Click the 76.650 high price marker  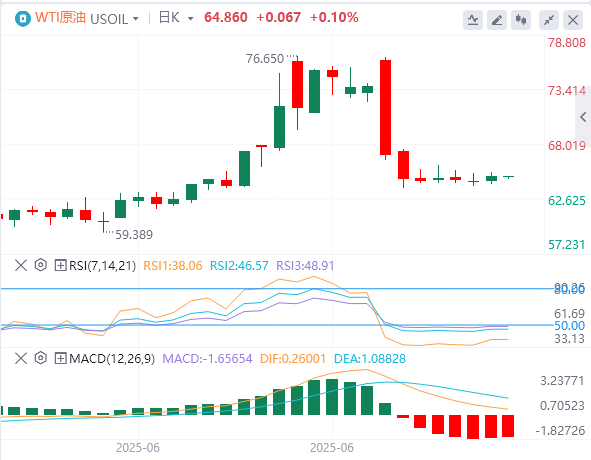pyautogui.click(x=265, y=59)
